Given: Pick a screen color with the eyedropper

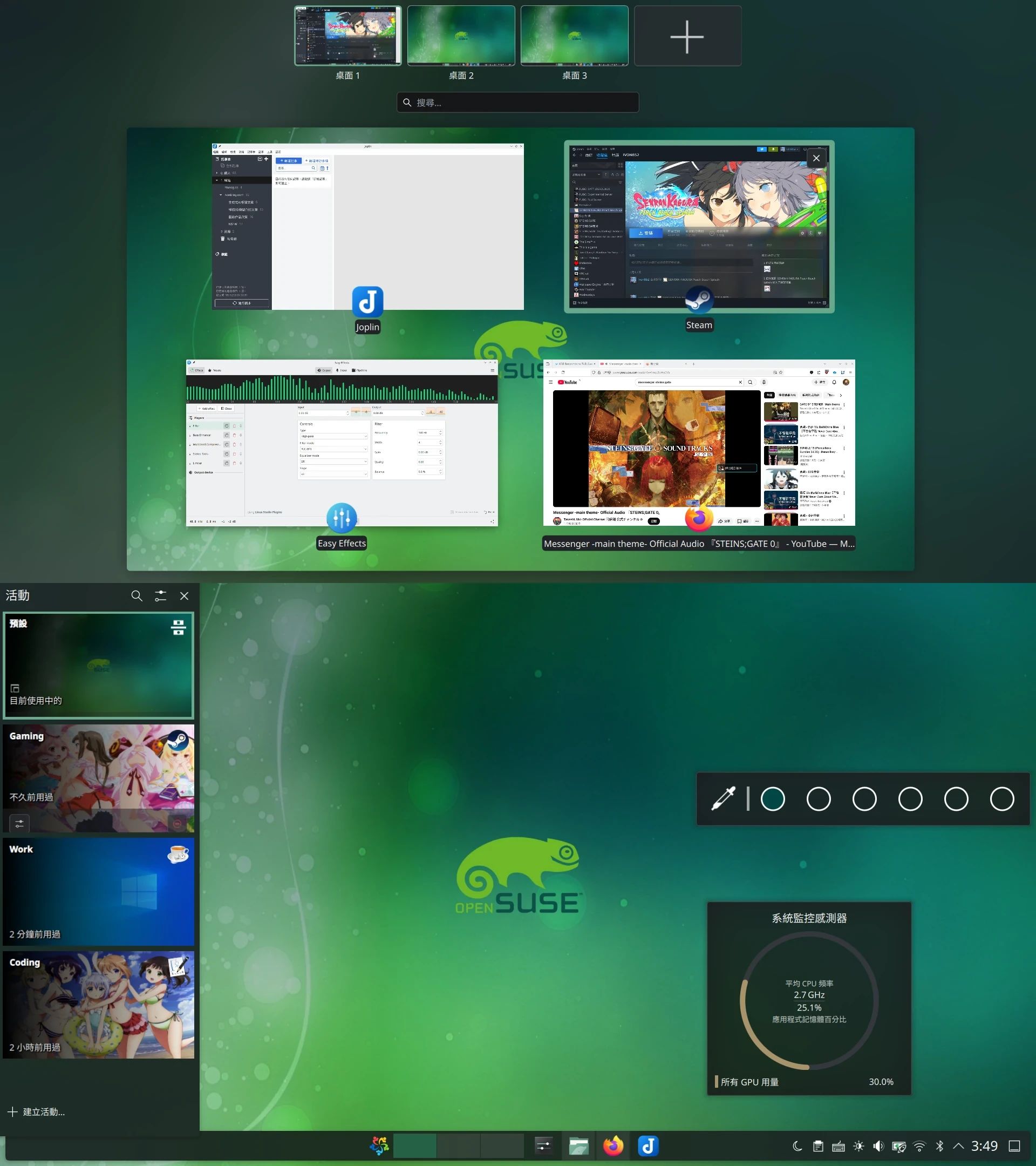Looking at the screenshot, I should pyautogui.click(x=723, y=798).
